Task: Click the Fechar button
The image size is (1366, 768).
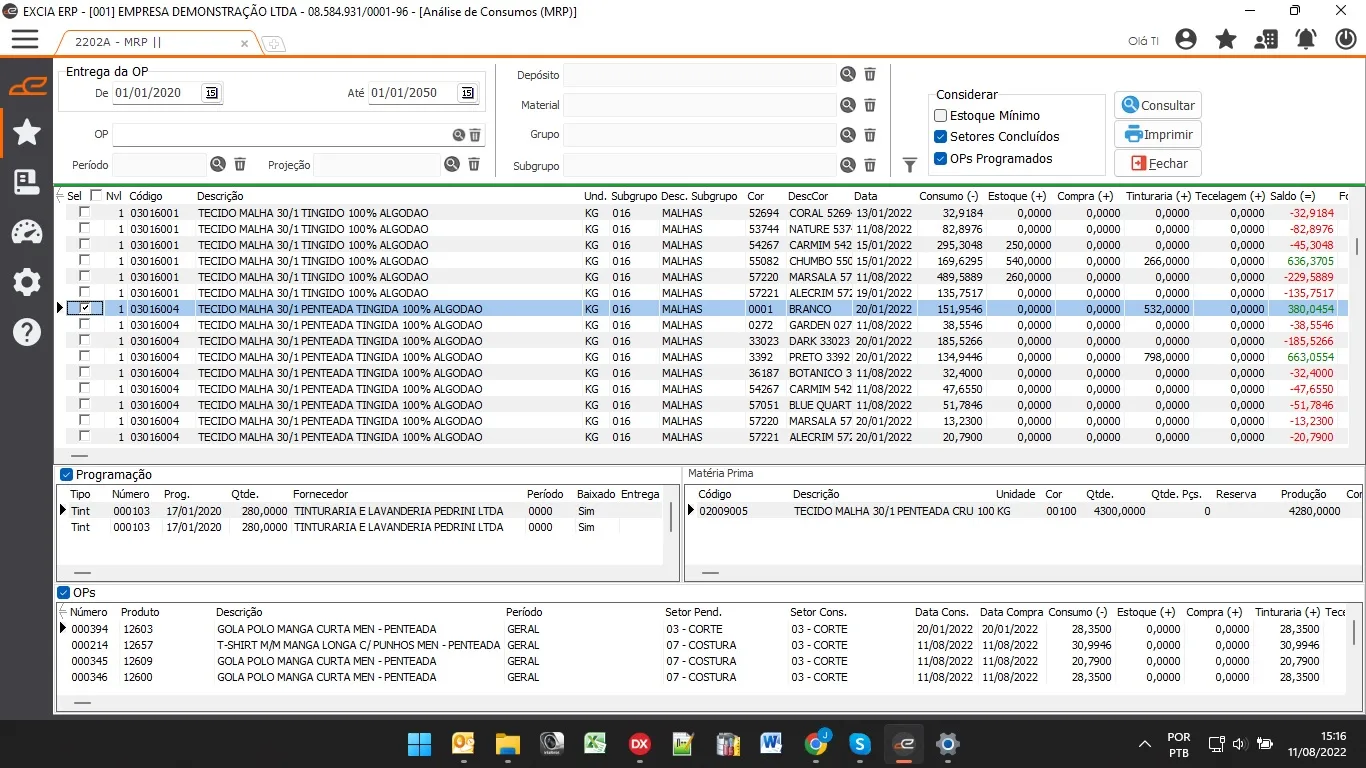Action: coord(1158,163)
